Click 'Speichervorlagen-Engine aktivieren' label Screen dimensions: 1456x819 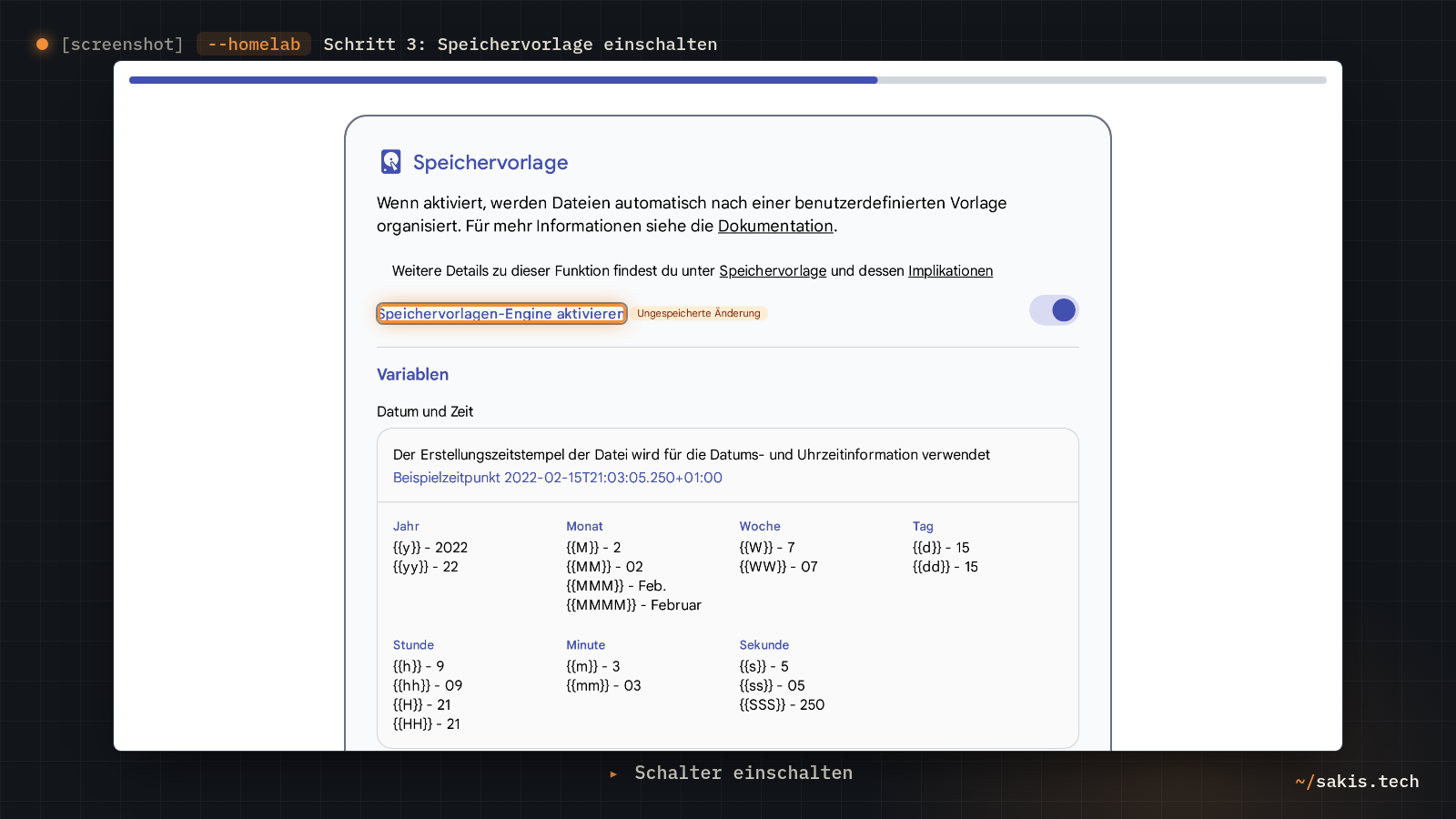click(501, 313)
